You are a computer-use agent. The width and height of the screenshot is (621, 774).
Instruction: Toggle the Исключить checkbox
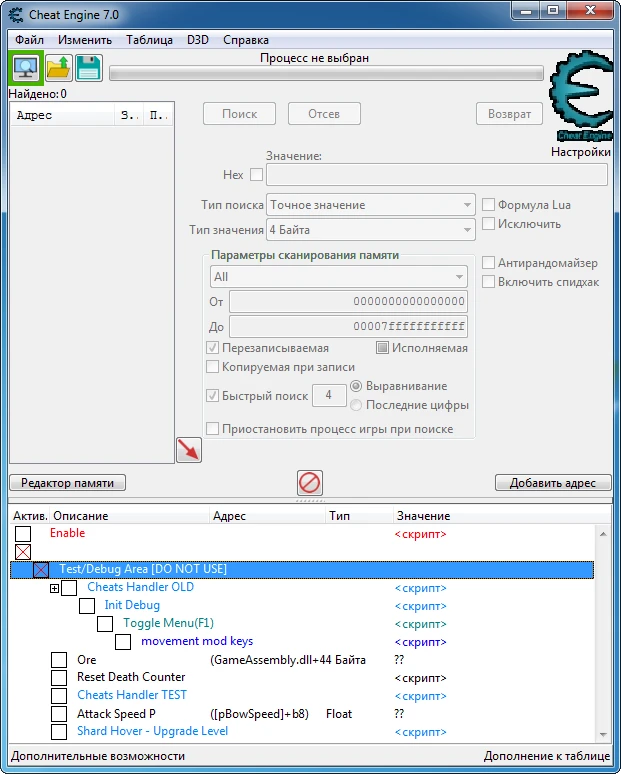coord(488,224)
